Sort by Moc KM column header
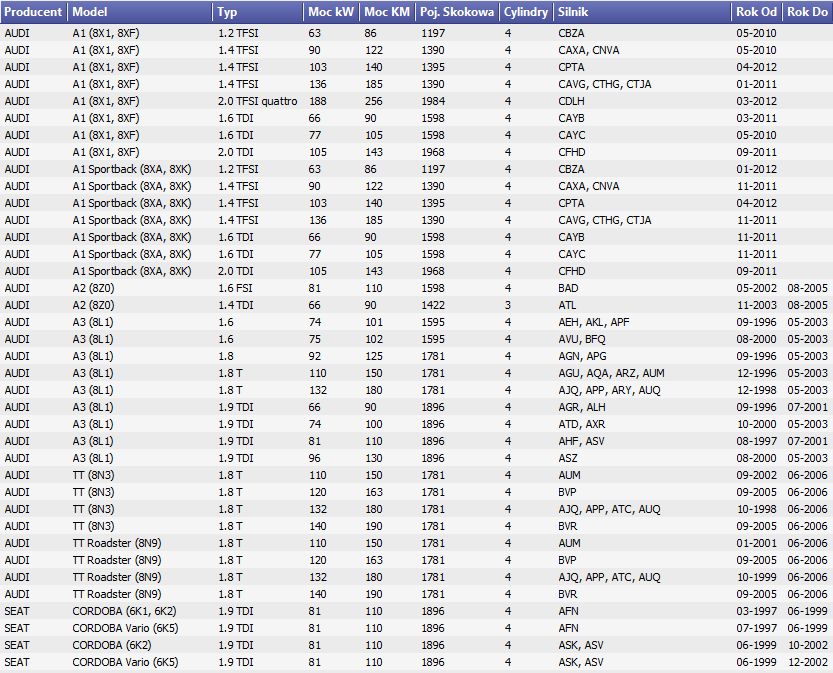The height and width of the screenshot is (673, 833). tap(387, 12)
